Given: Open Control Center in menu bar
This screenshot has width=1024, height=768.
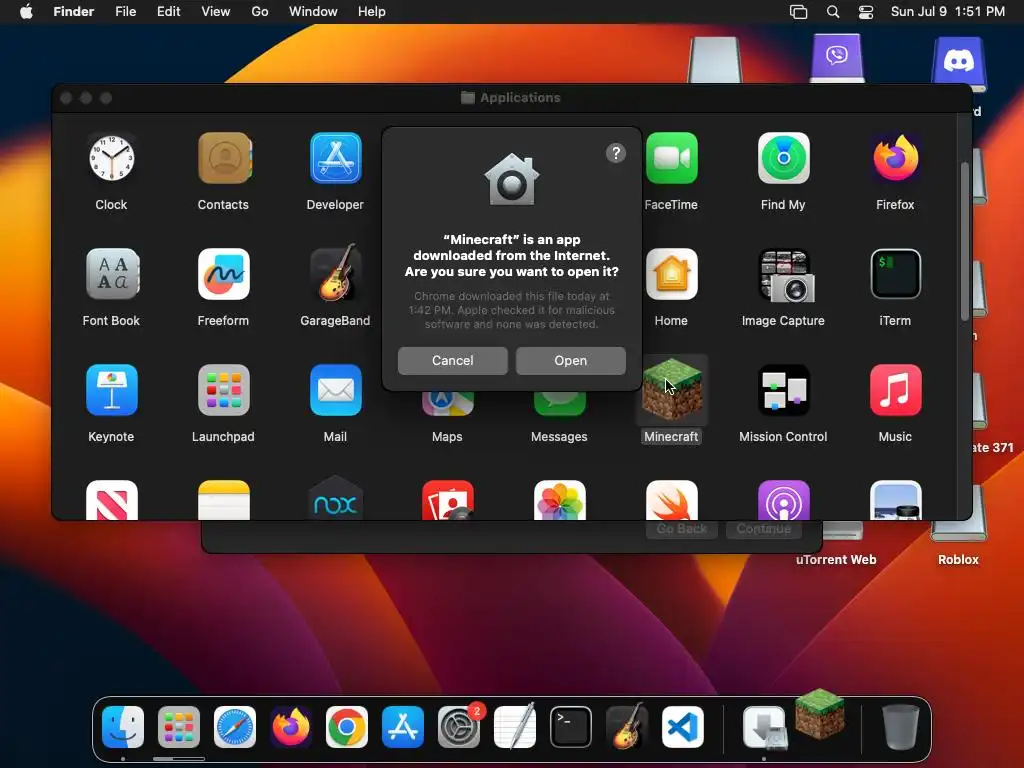Looking at the screenshot, I should [866, 12].
